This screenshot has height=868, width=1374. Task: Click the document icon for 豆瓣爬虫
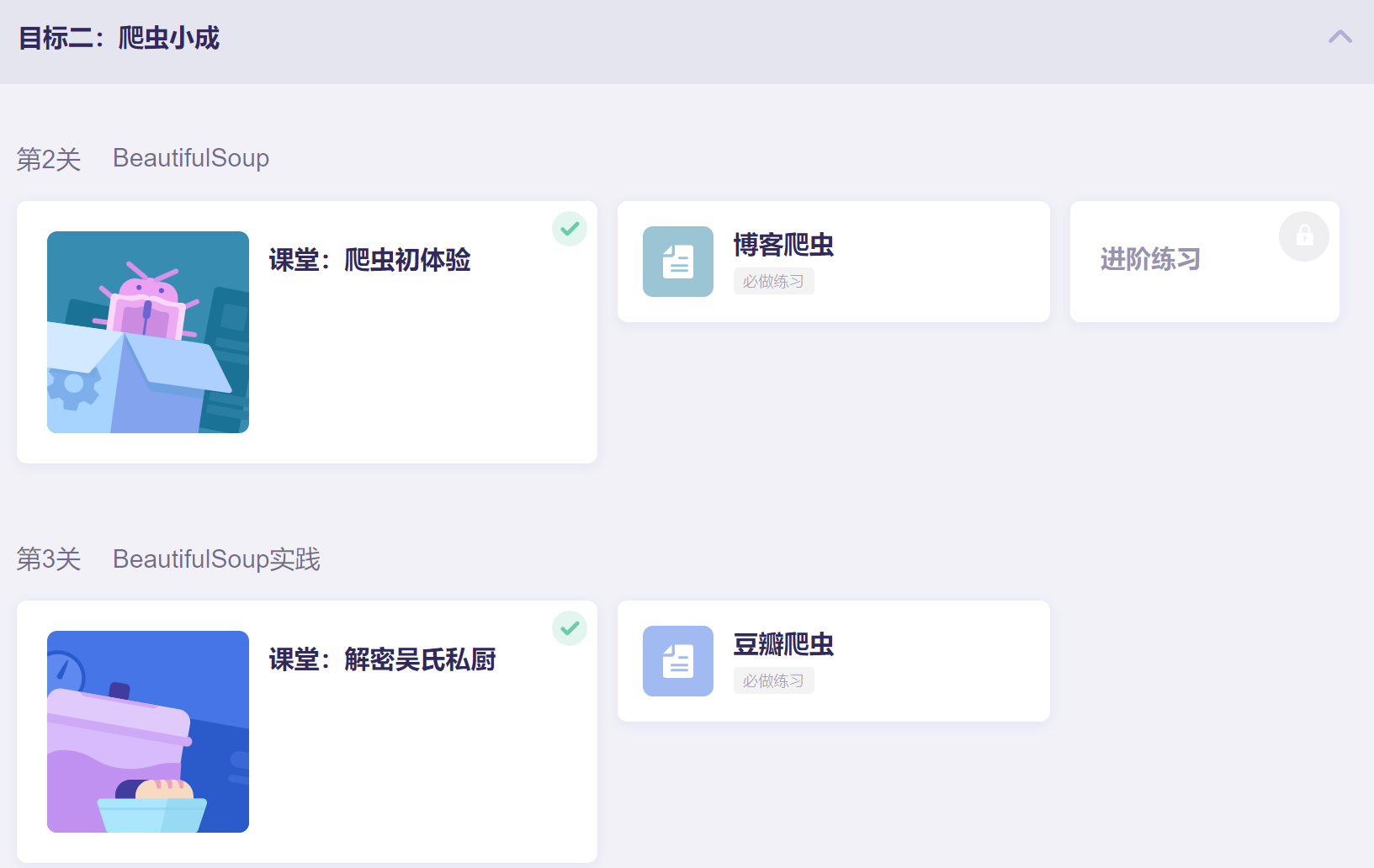(x=678, y=661)
